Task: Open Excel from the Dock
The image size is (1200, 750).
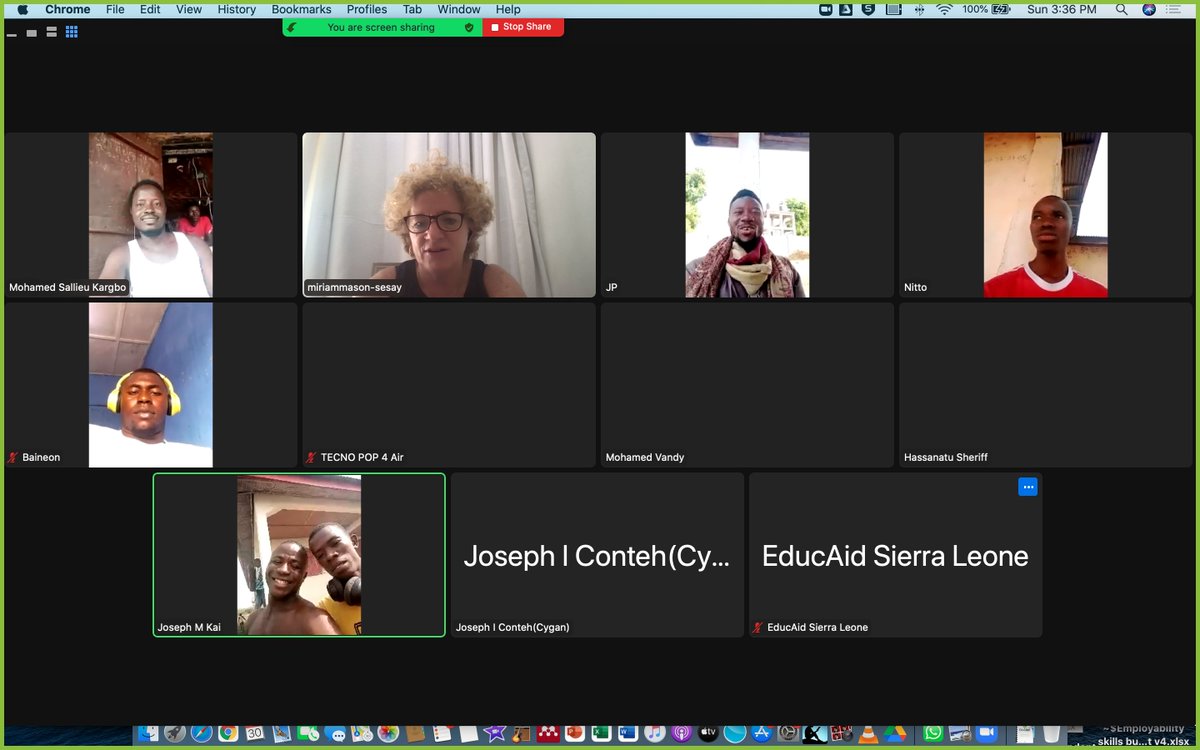Action: tap(601, 733)
